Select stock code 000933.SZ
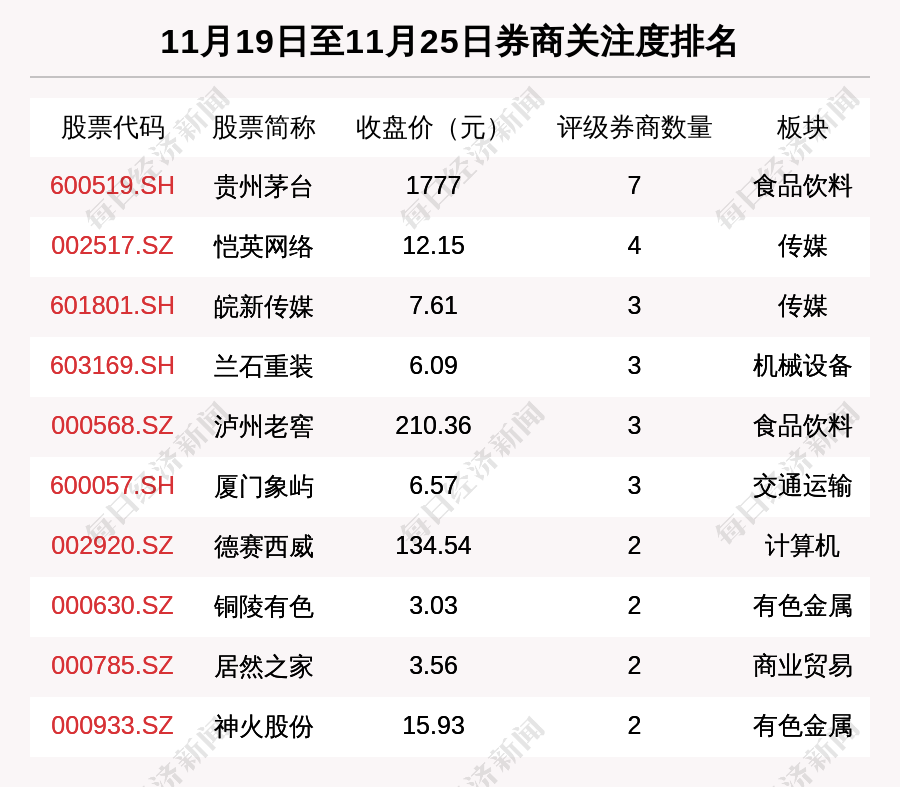 click(112, 726)
